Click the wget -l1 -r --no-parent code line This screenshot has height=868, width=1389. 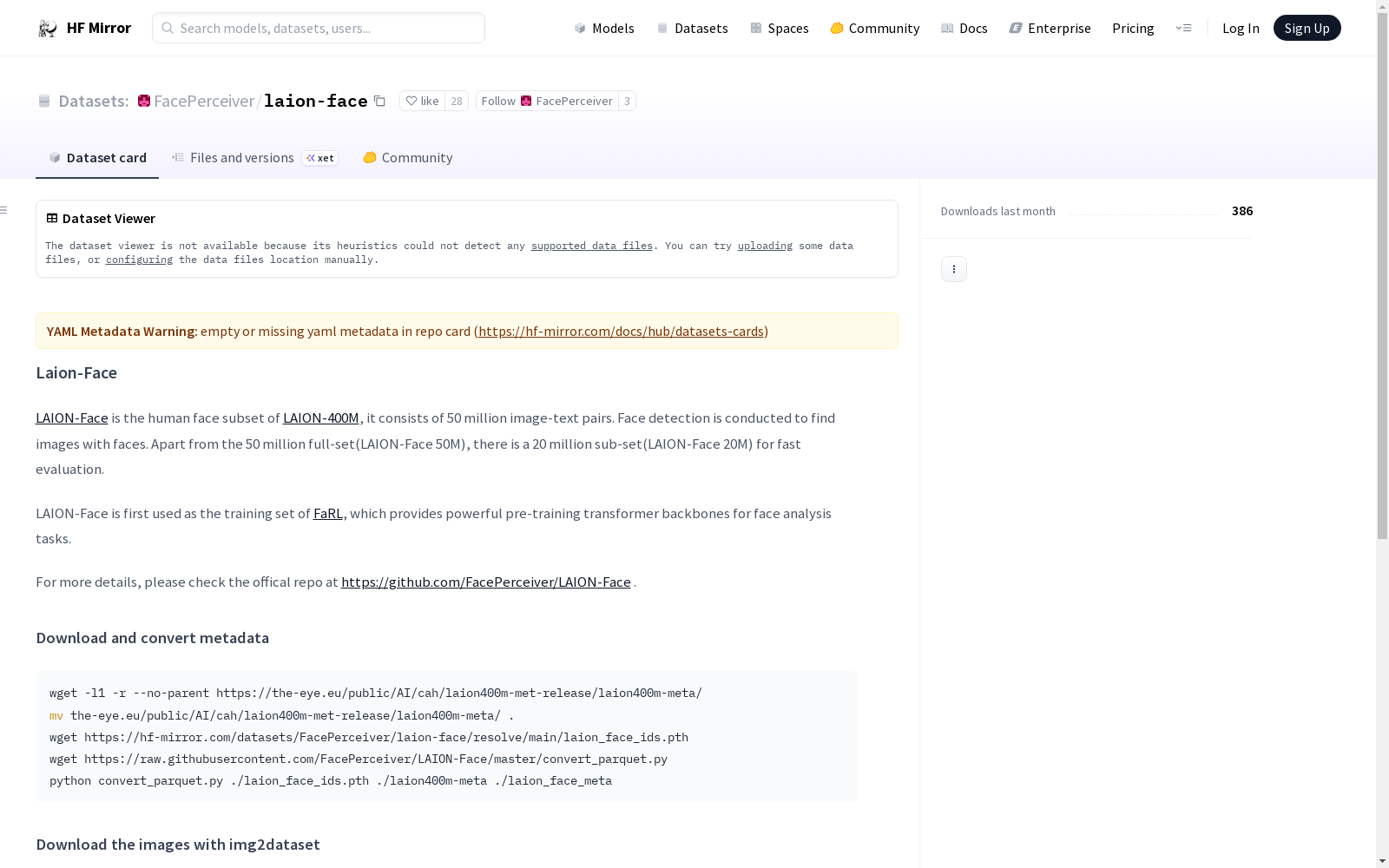coord(376,693)
